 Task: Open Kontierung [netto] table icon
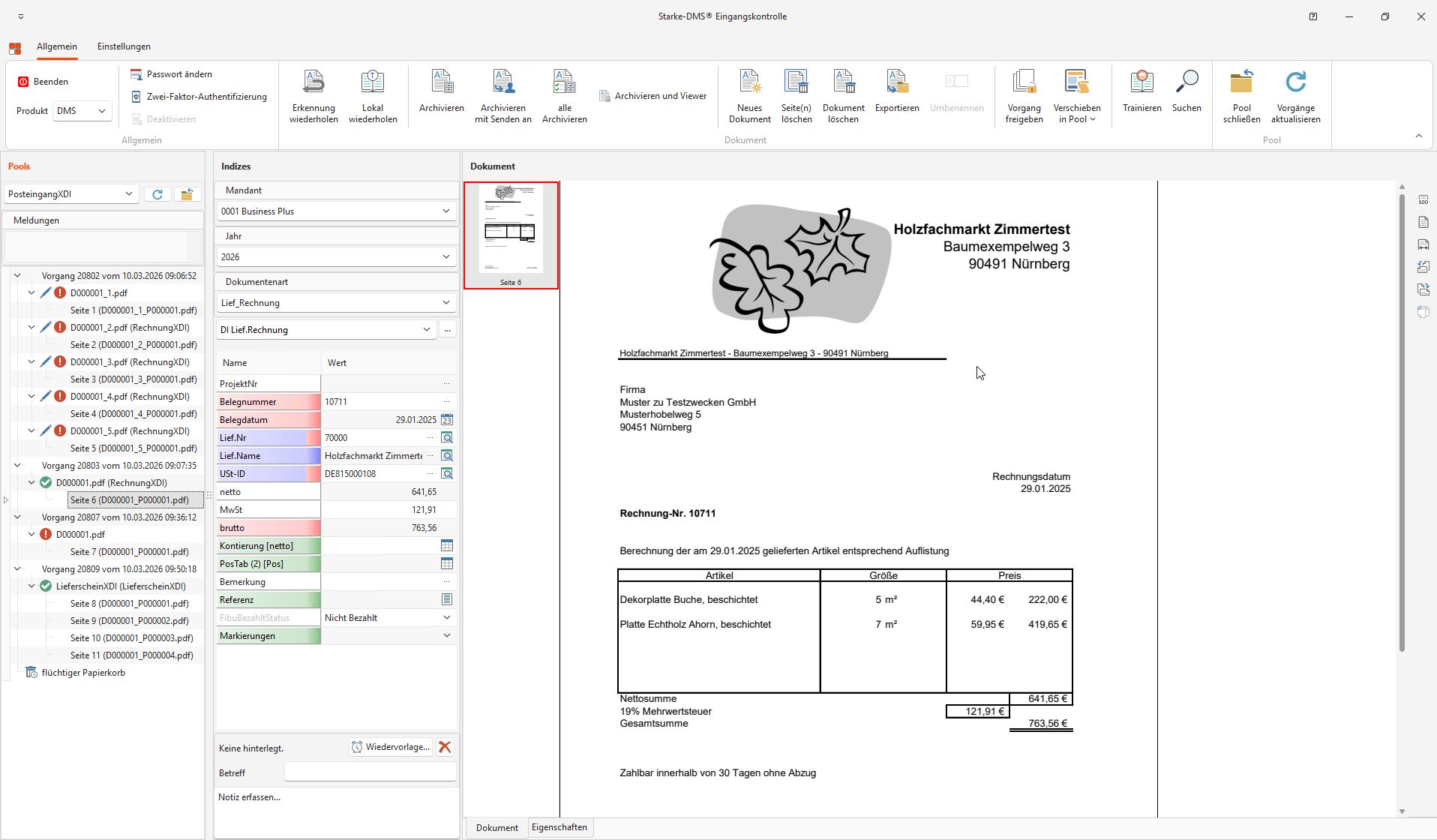point(447,546)
